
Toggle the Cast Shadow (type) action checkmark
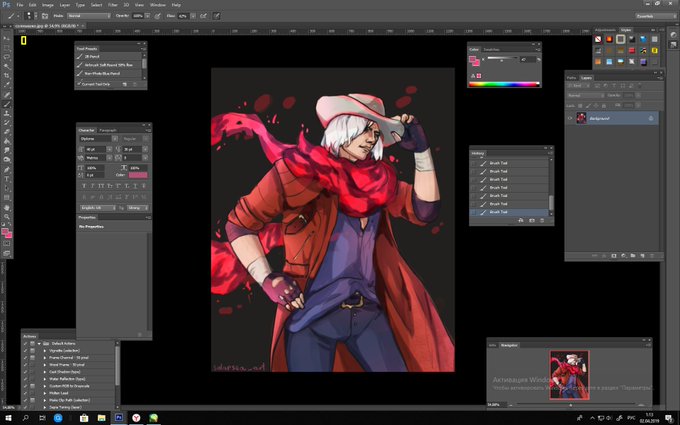point(25,372)
